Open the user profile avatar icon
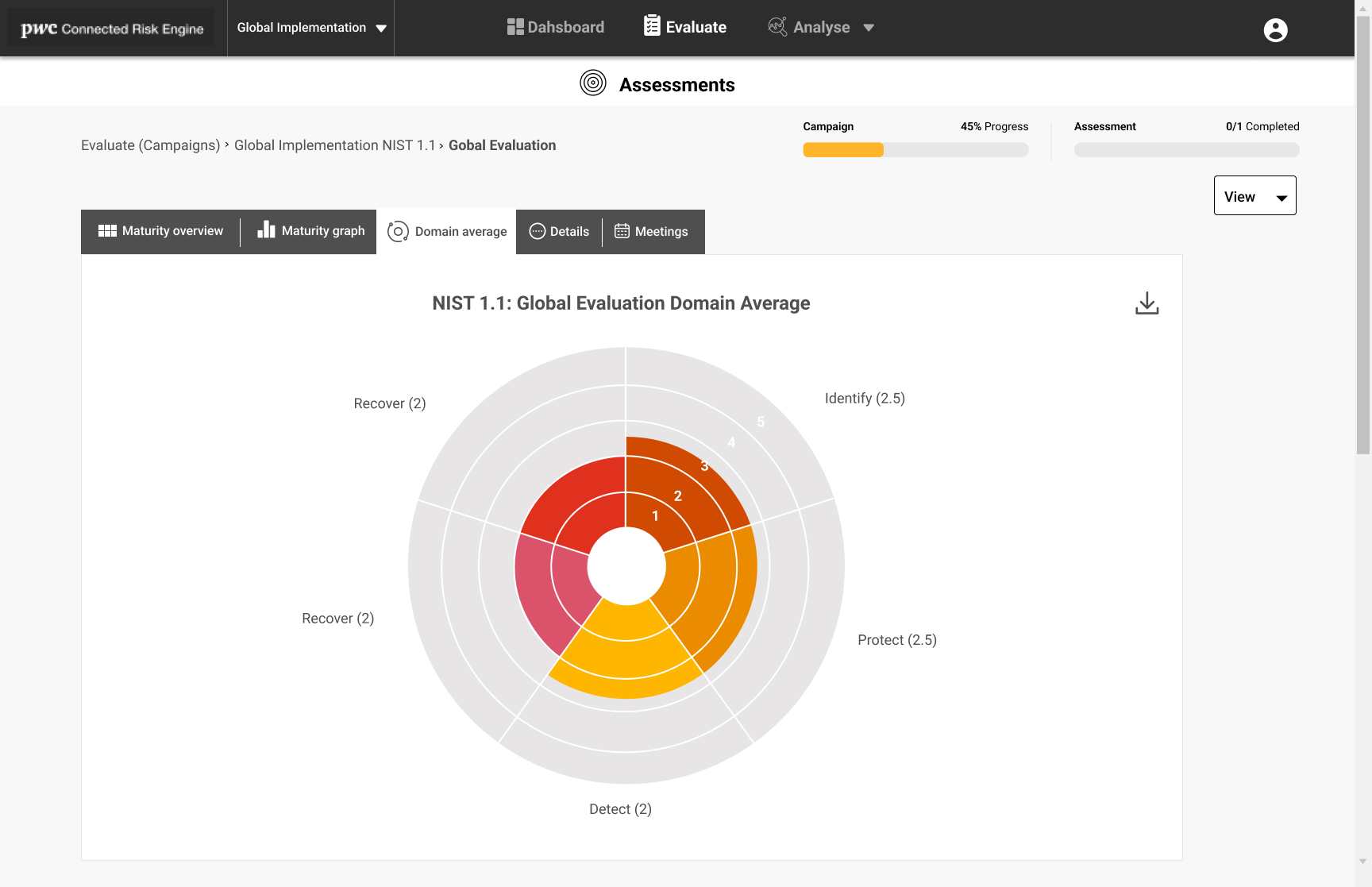 click(x=1274, y=29)
